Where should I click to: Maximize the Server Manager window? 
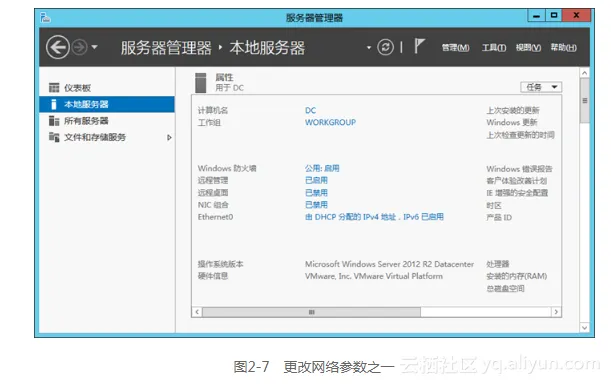click(553, 16)
